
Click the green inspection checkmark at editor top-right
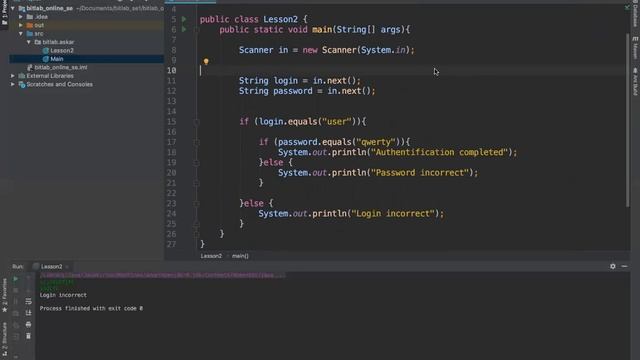point(627,7)
